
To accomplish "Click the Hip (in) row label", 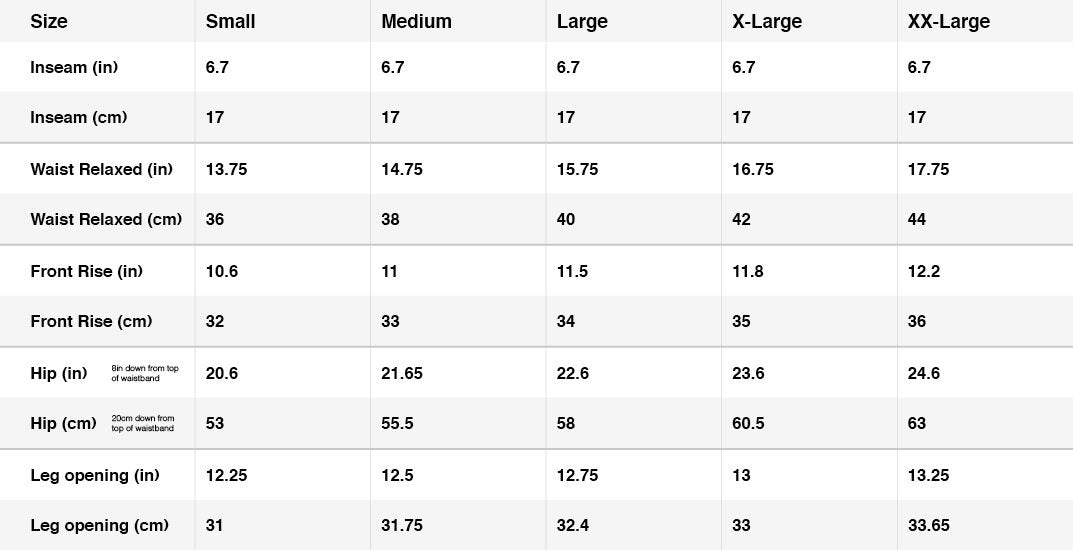I will [59, 374].
